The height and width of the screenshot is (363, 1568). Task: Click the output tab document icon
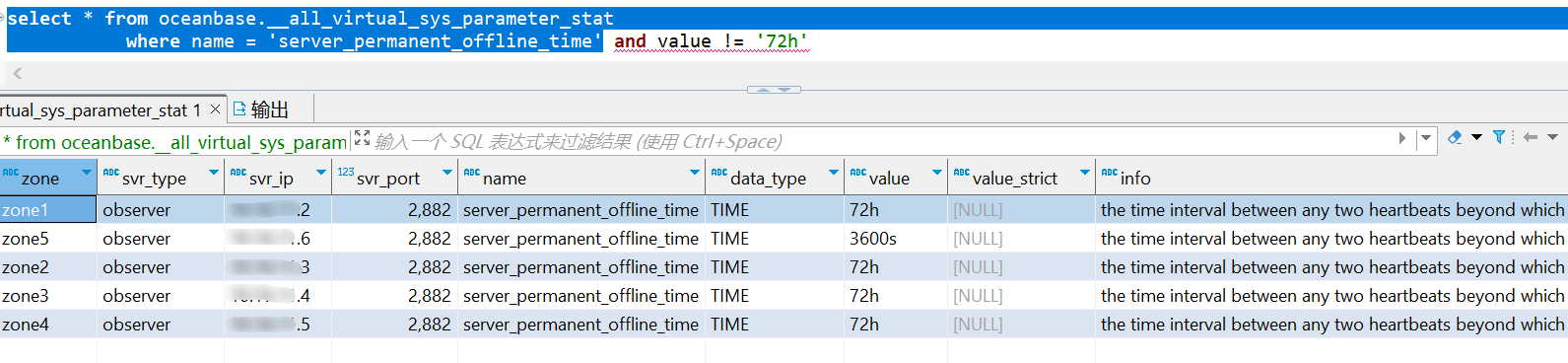point(239,109)
